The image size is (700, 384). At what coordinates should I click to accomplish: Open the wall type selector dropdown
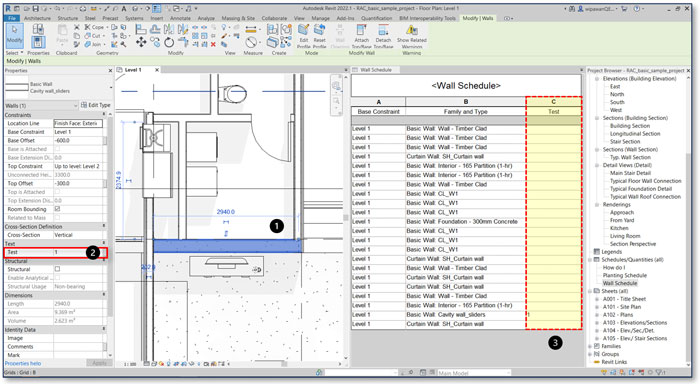click(x=111, y=88)
